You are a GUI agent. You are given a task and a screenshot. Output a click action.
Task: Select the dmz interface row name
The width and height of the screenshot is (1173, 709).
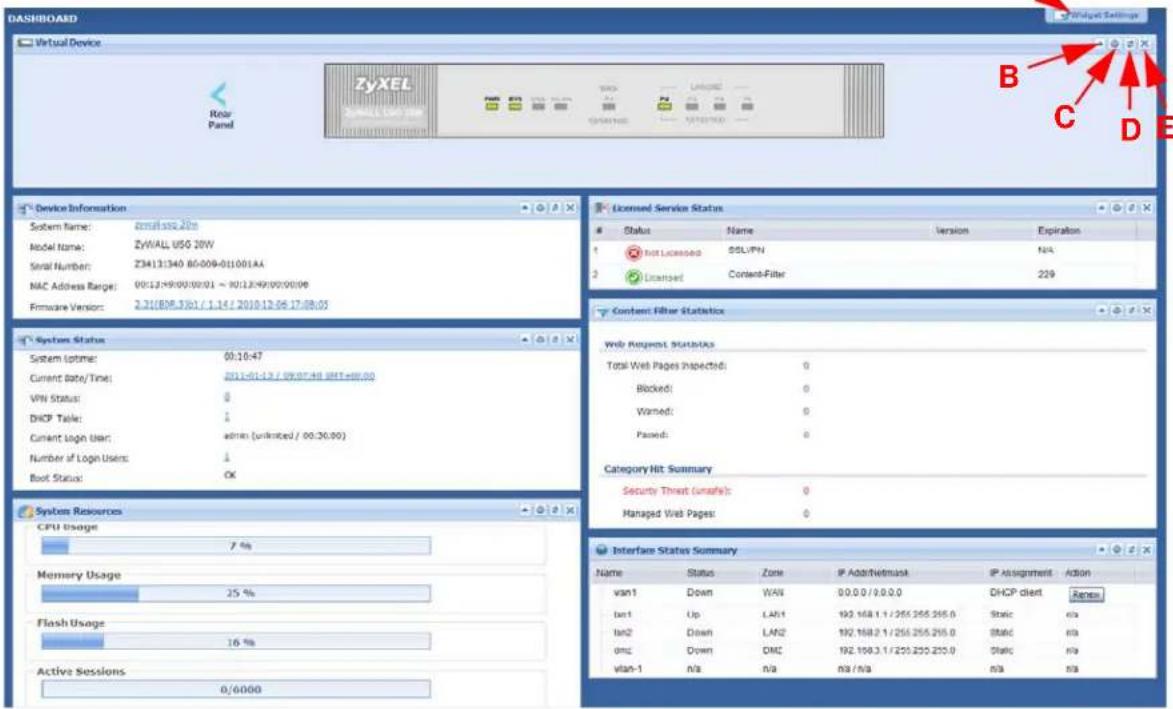(622, 651)
